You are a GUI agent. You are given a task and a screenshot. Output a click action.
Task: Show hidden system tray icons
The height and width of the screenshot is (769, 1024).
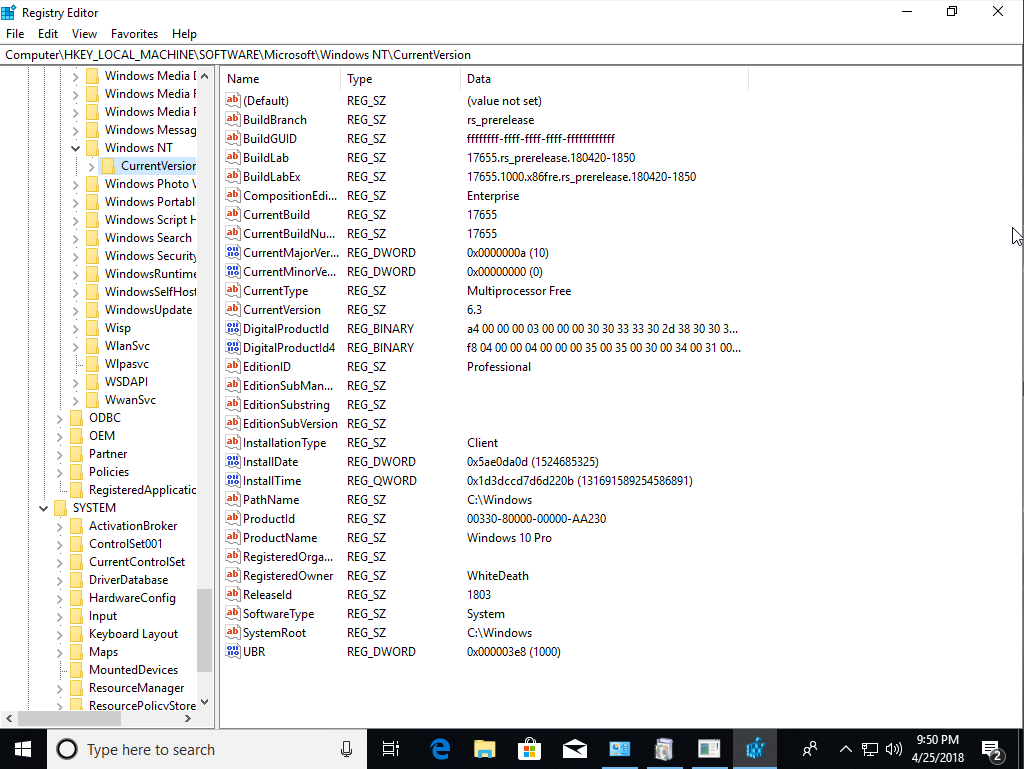click(x=845, y=749)
